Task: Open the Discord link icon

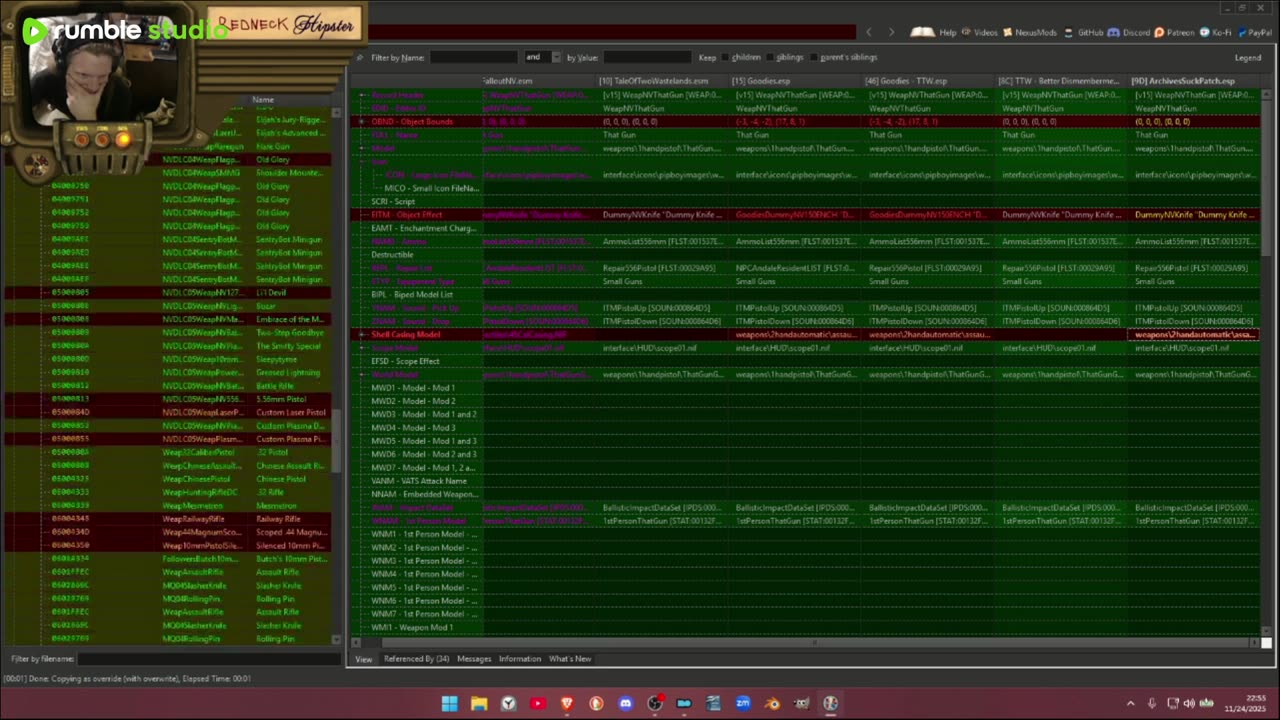Action: click(1113, 32)
